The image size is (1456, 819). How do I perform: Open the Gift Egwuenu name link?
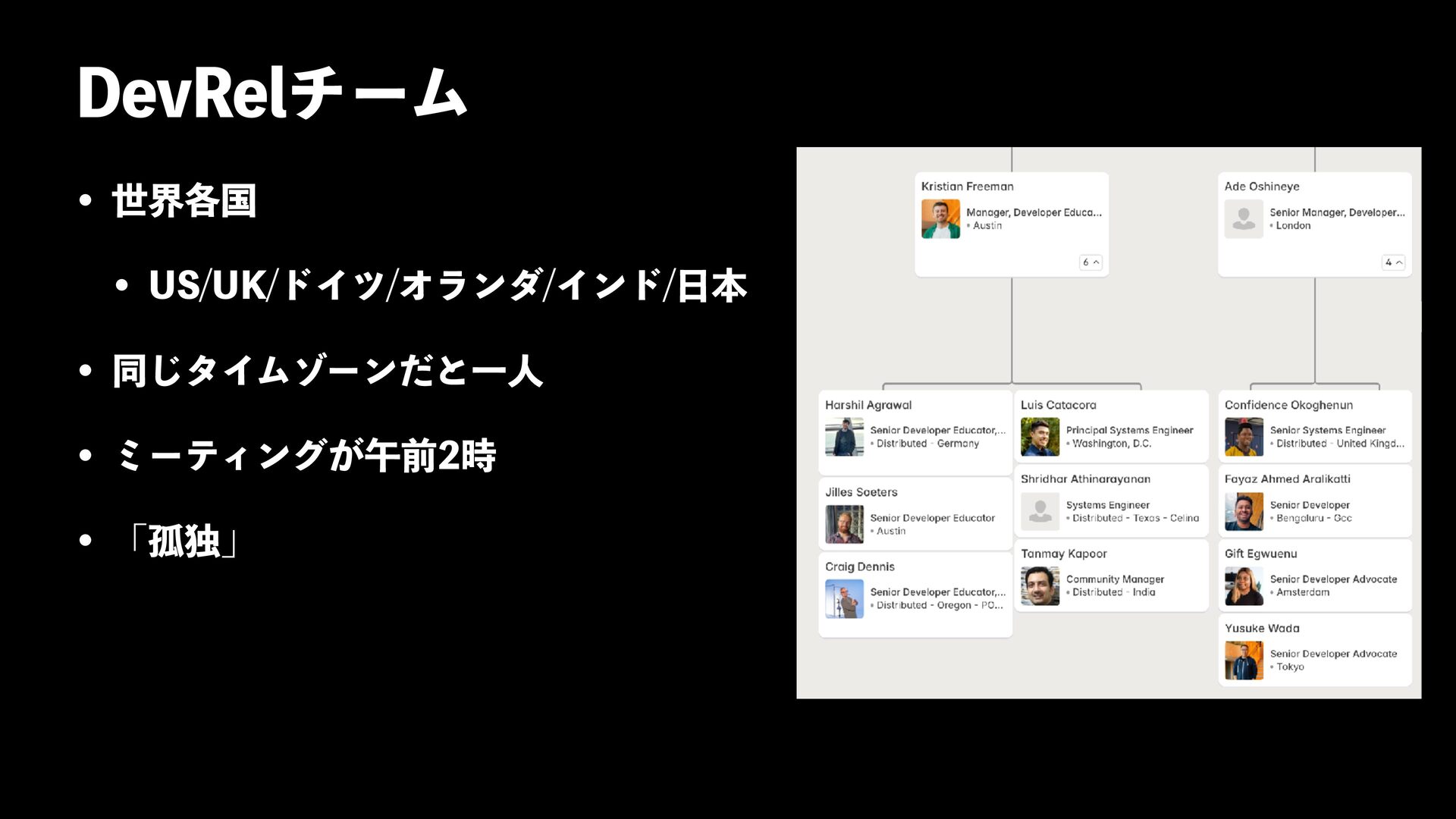coord(1260,554)
